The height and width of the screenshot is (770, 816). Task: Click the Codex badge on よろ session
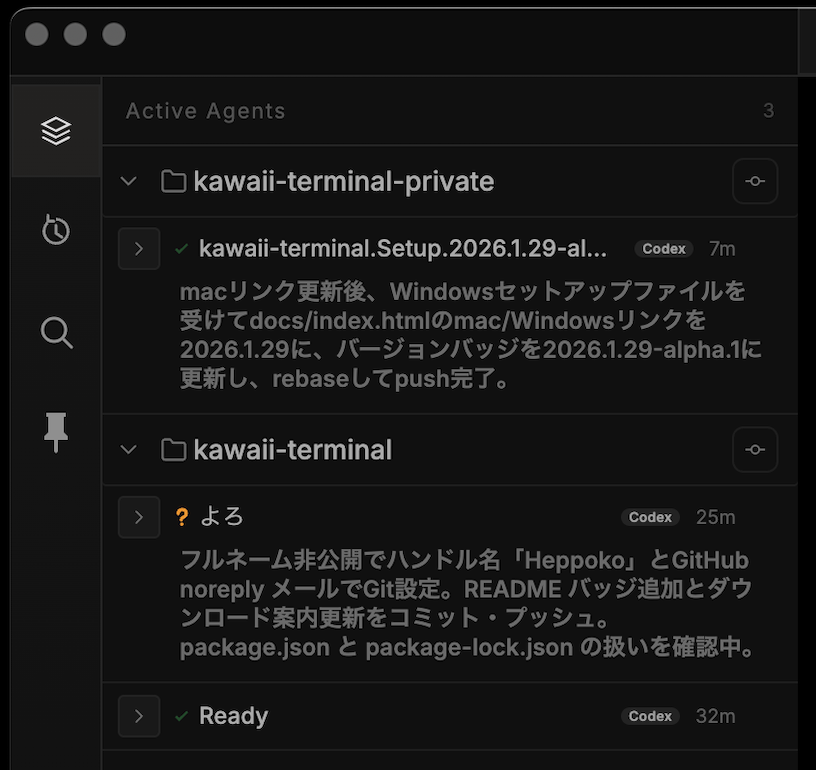tap(650, 517)
